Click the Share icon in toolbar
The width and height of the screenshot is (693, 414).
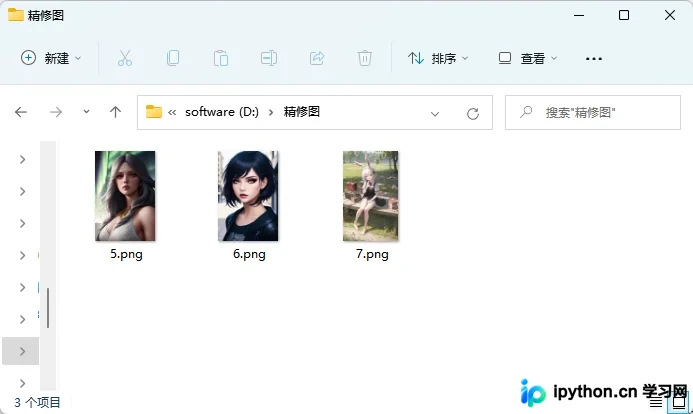pyautogui.click(x=317, y=58)
